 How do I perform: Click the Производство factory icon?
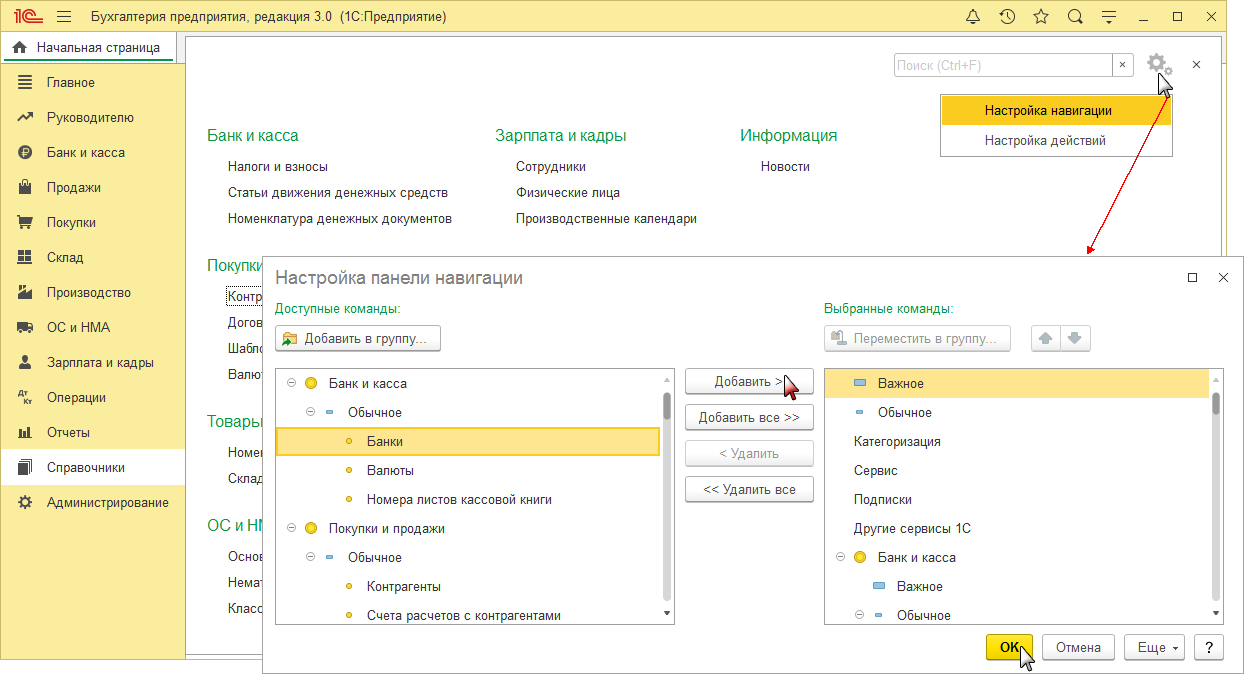coord(25,292)
